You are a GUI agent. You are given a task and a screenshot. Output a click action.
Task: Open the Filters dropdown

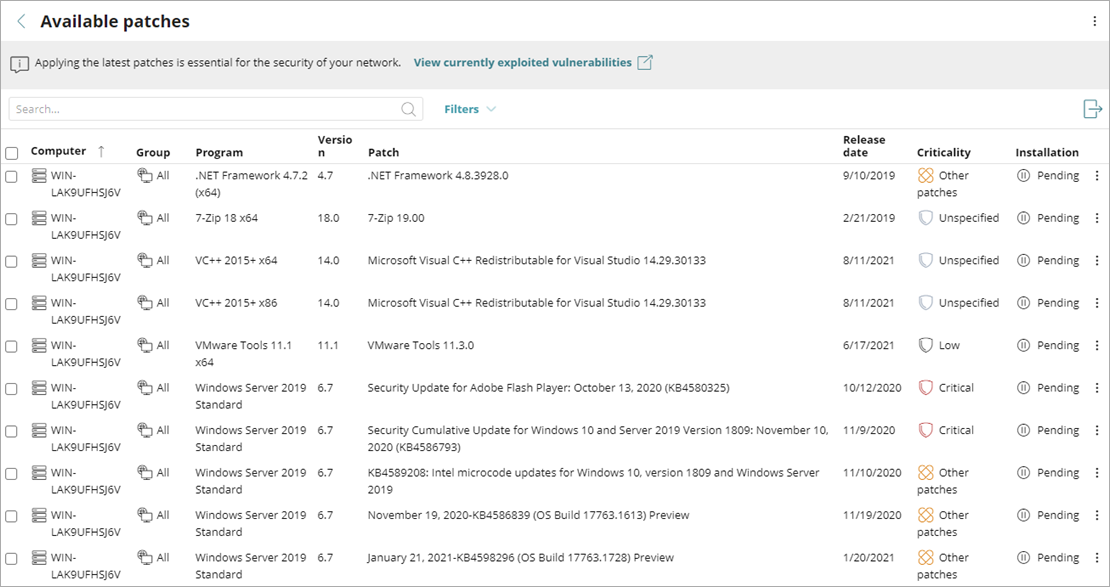point(468,108)
